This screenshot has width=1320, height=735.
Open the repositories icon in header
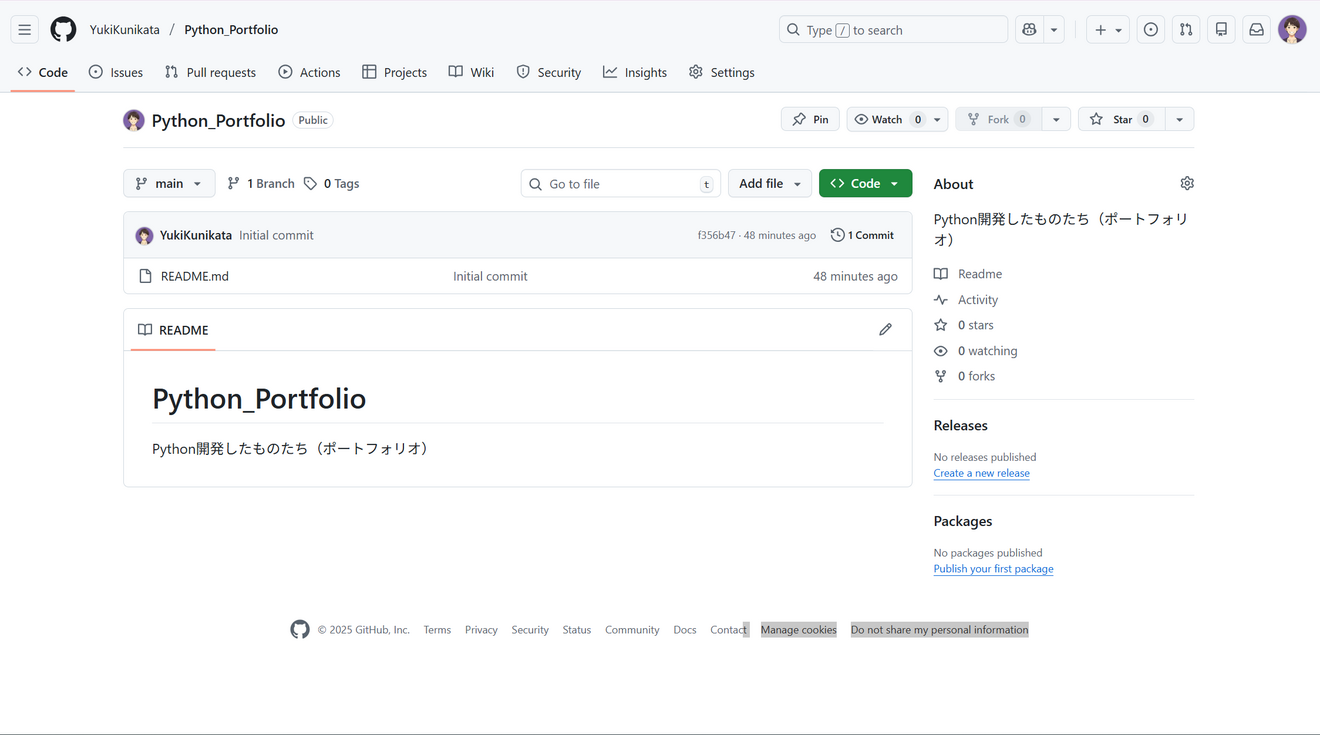pyautogui.click(x=1221, y=30)
